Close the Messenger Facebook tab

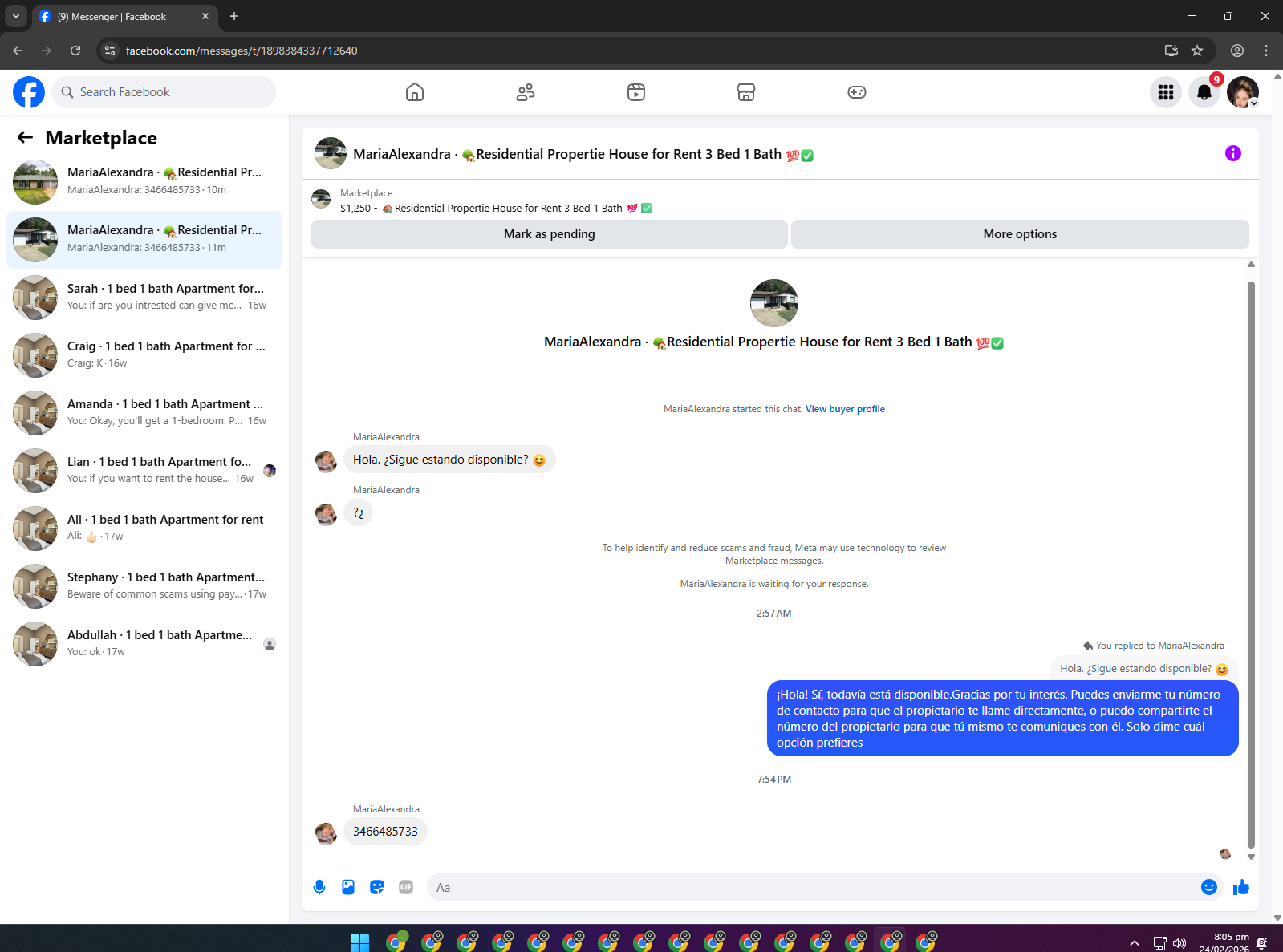[205, 16]
